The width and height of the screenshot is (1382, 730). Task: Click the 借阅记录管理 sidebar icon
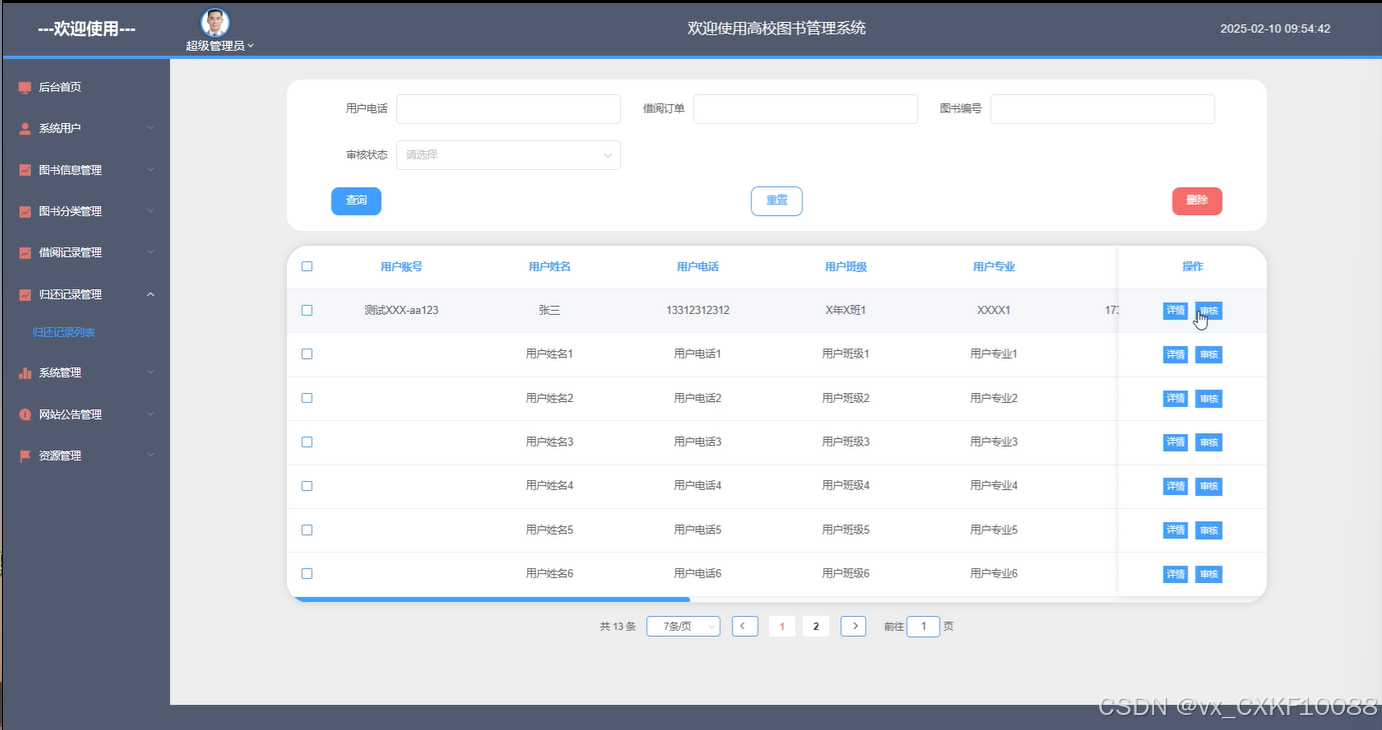(25, 253)
